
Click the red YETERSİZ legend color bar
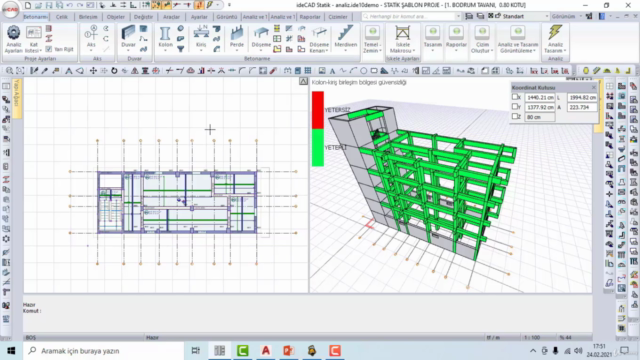318,110
